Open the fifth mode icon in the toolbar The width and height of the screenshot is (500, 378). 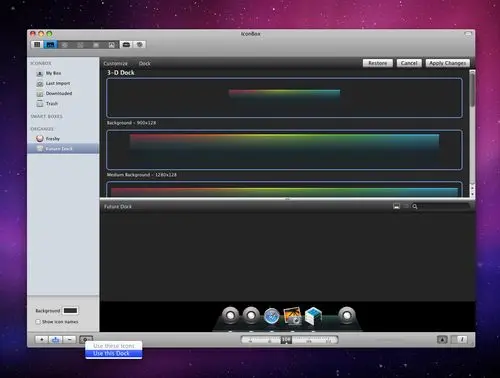(96, 45)
